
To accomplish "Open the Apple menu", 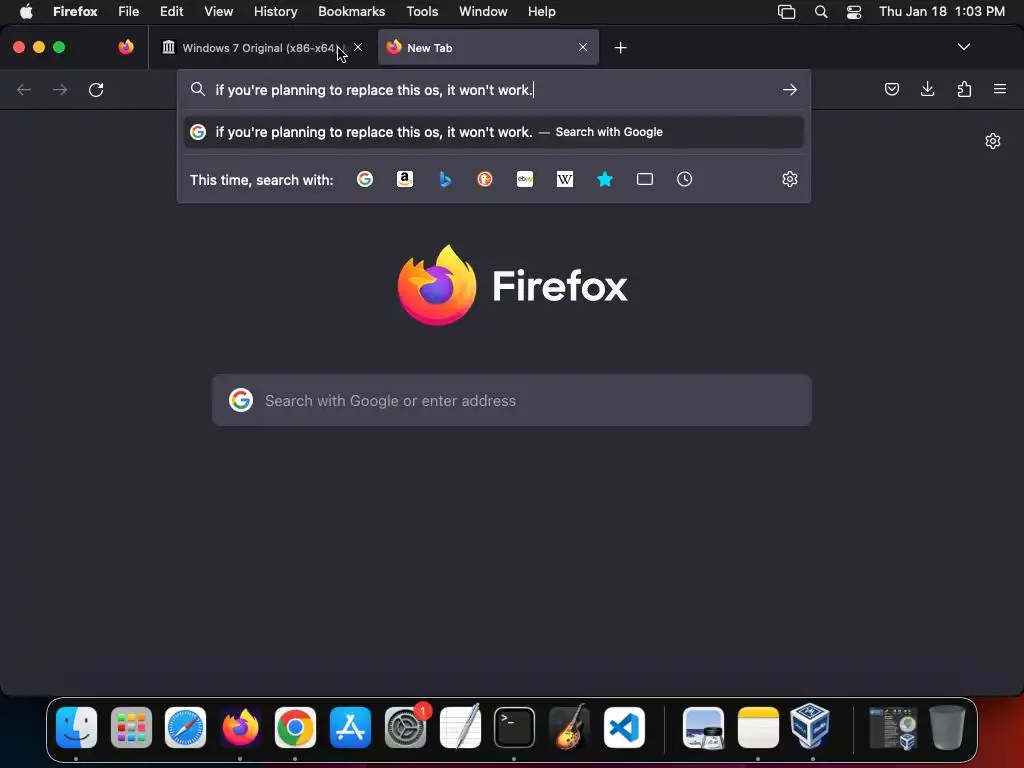I will pos(26,11).
